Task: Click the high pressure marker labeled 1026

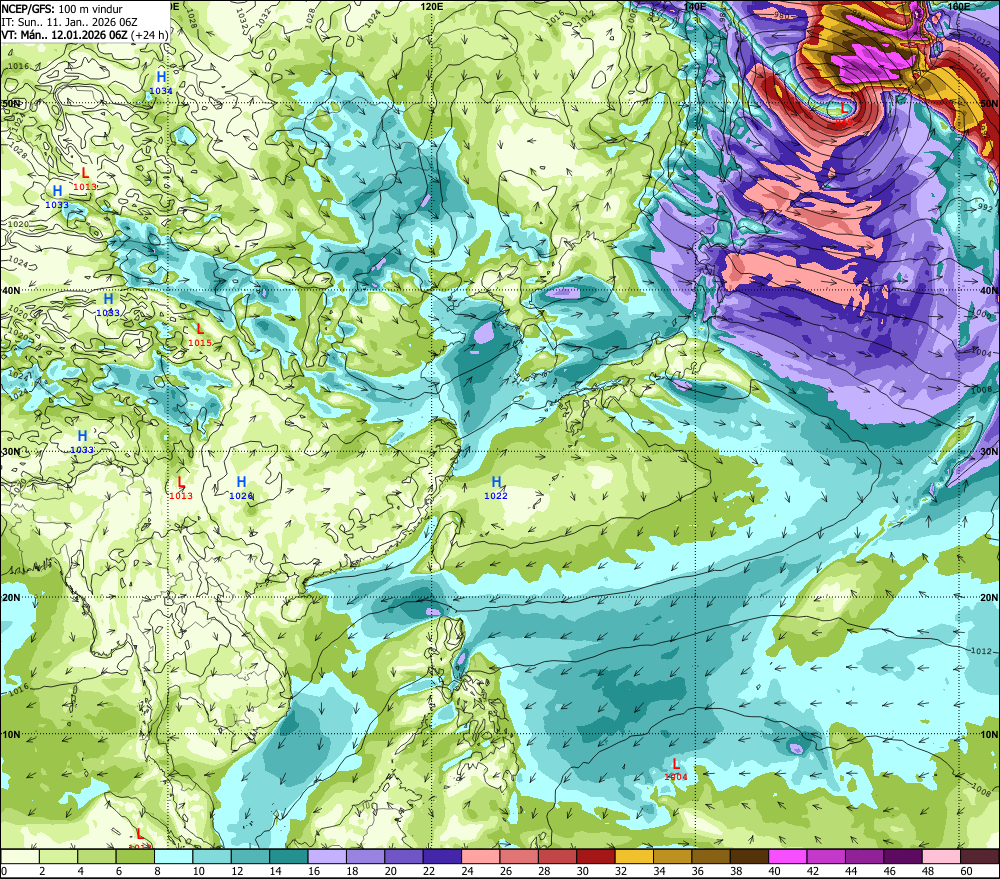Action: click(241, 488)
